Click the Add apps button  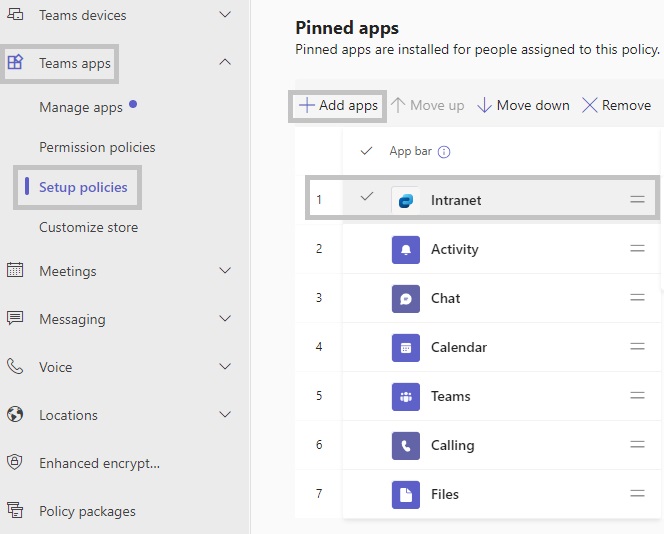point(338,105)
